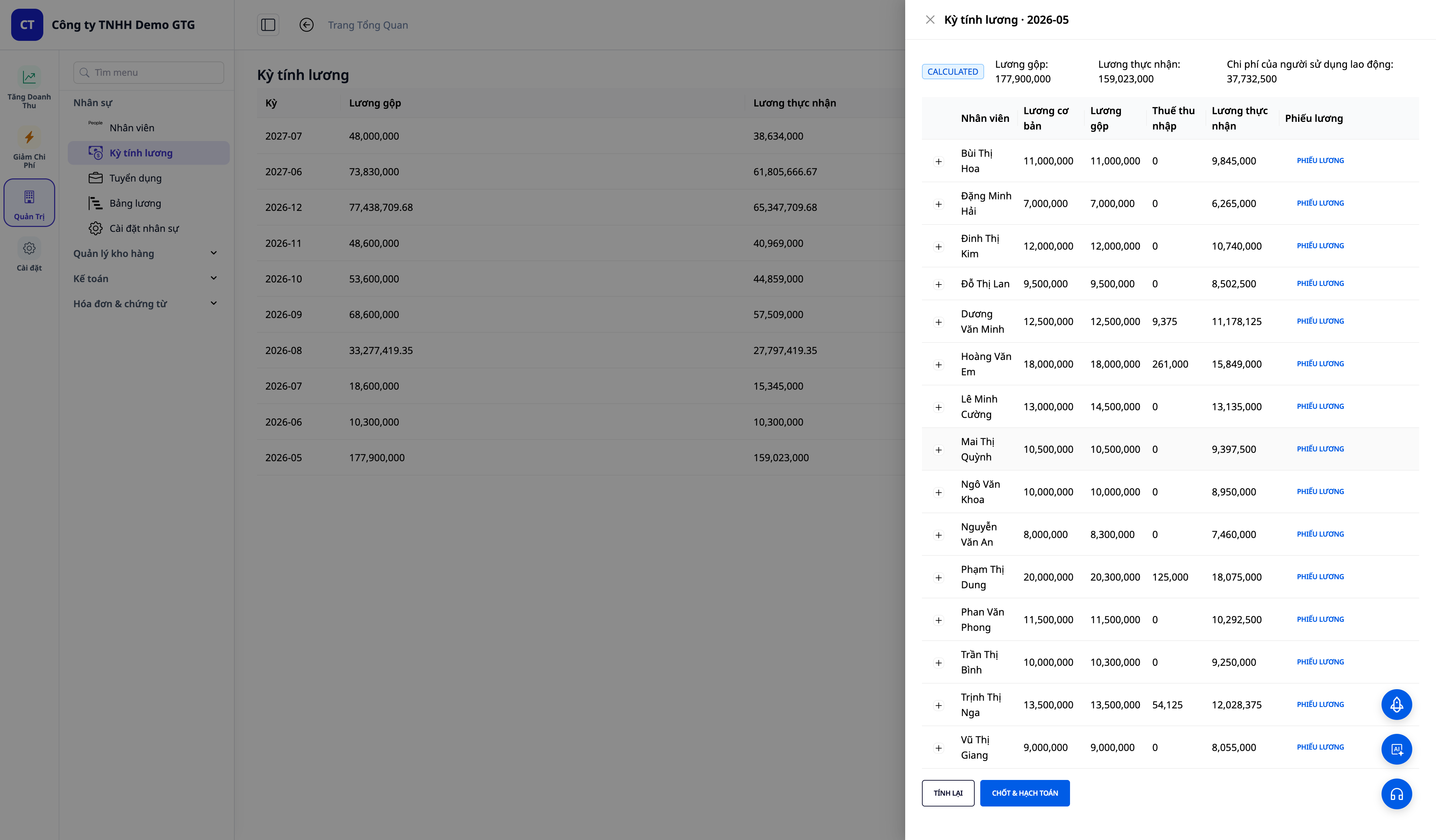Click the rocket floating action button

point(1397,705)
